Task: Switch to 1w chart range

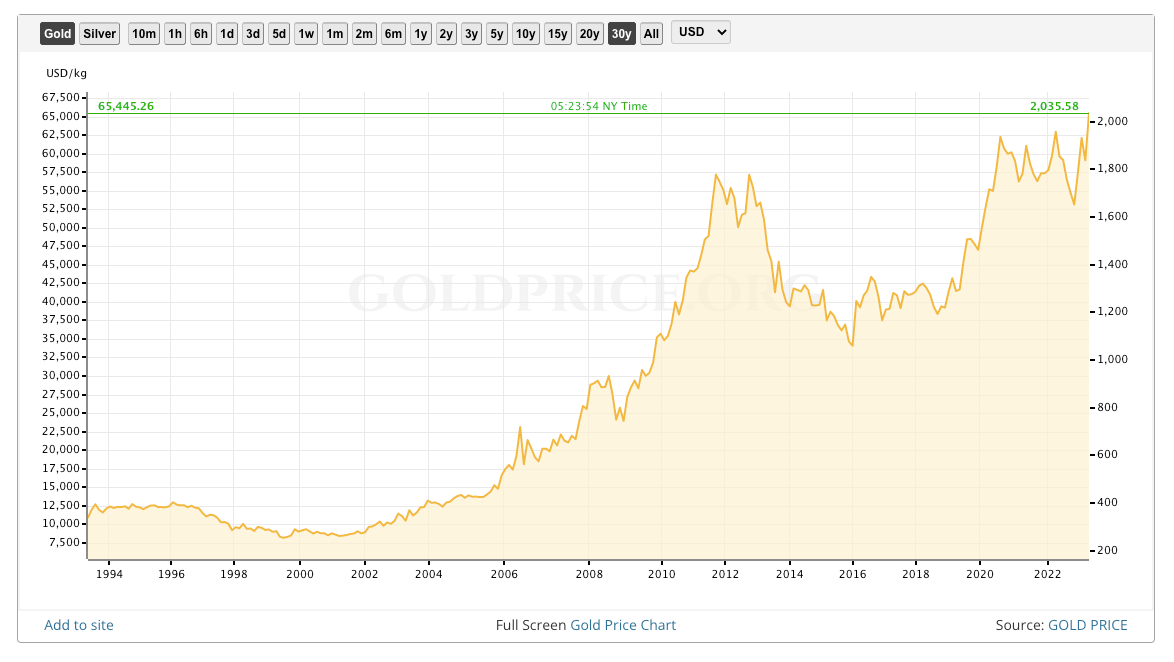Action: (306, 34)
